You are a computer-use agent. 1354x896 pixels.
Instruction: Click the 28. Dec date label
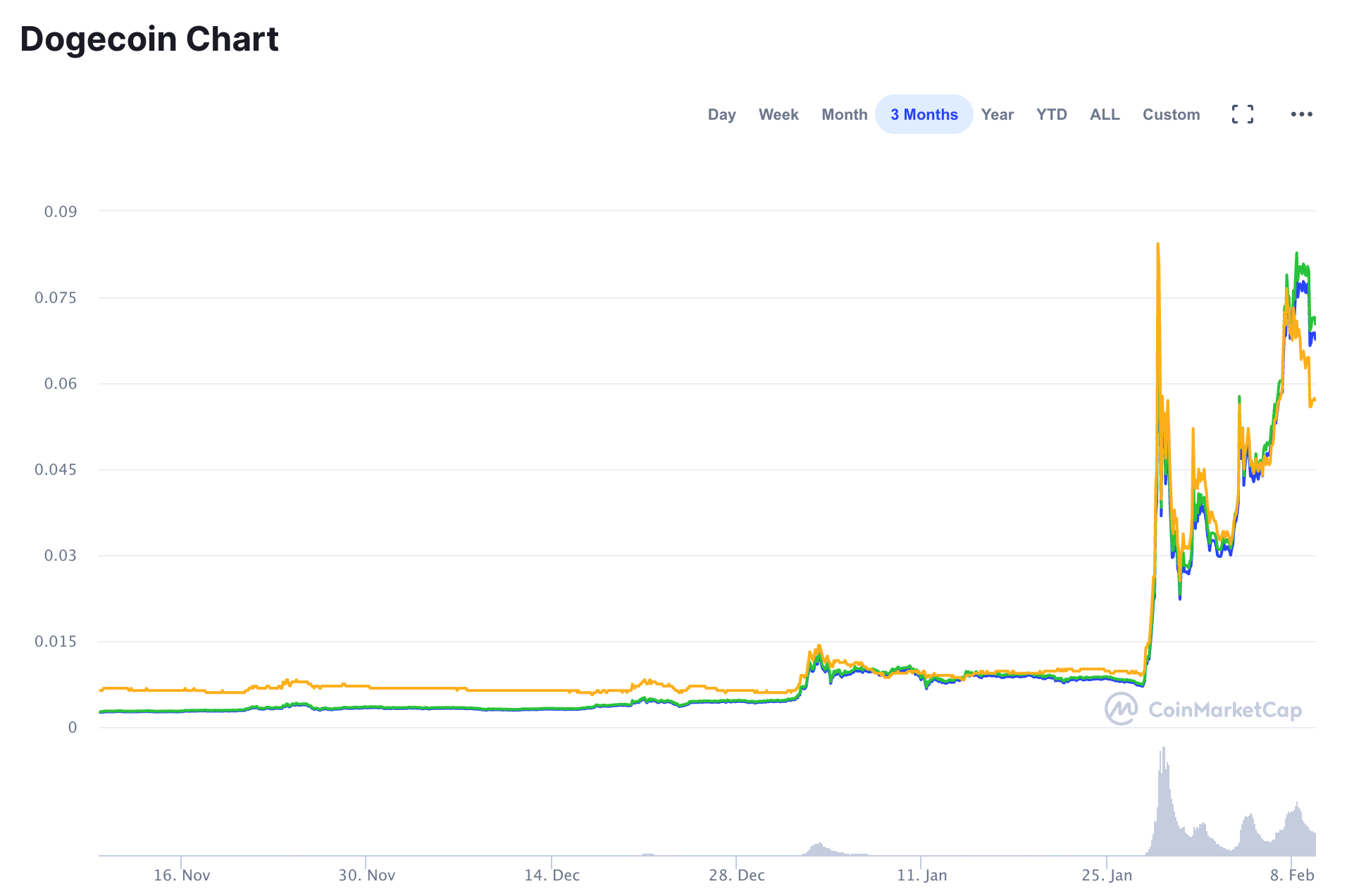(x=736, y=875)
